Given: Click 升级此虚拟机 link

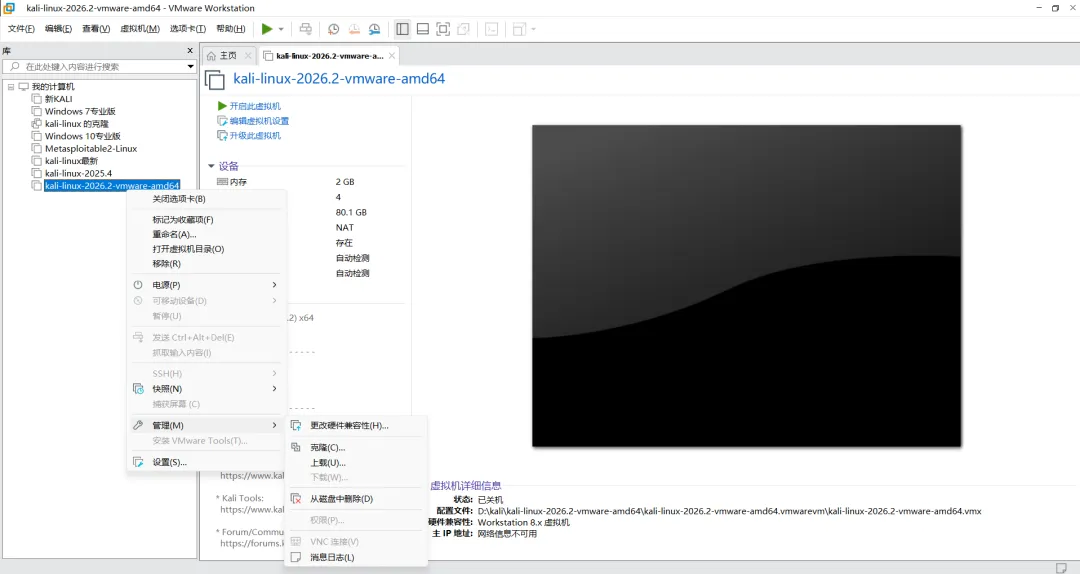Looking at the screenshot, I should click(x=255, y=136).
